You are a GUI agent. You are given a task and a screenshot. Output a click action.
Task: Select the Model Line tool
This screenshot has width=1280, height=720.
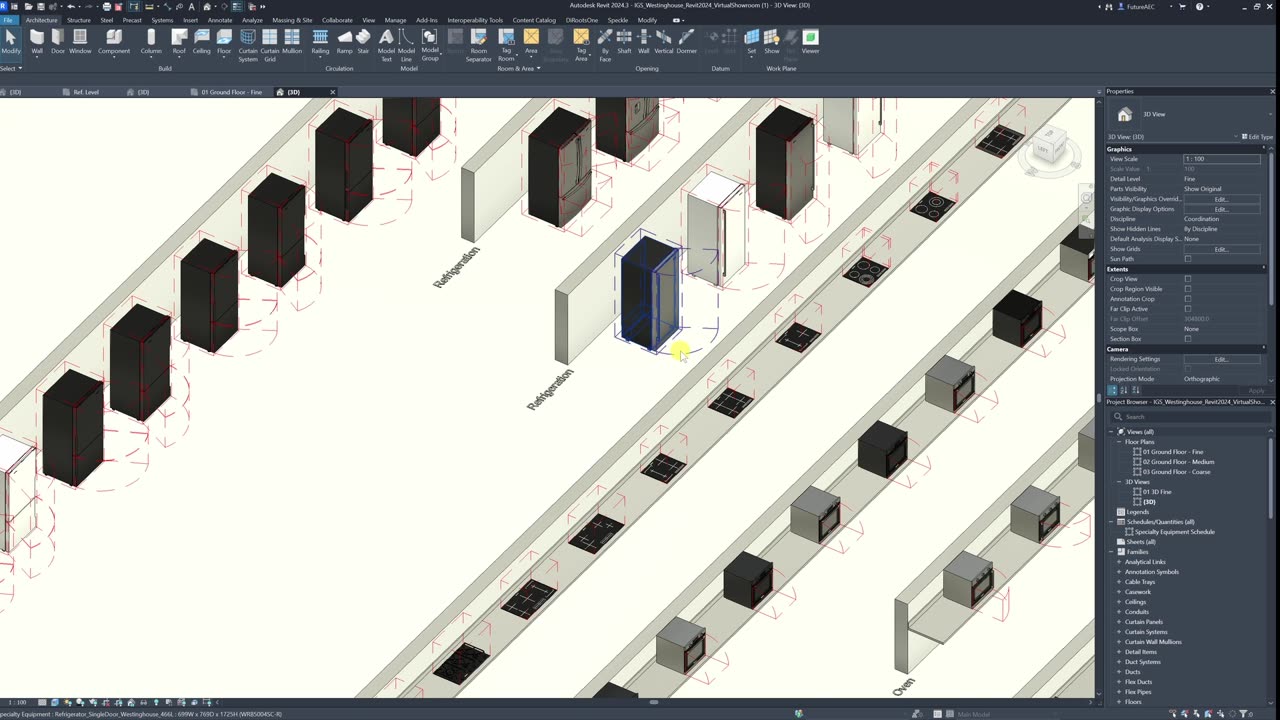[406, 45]
